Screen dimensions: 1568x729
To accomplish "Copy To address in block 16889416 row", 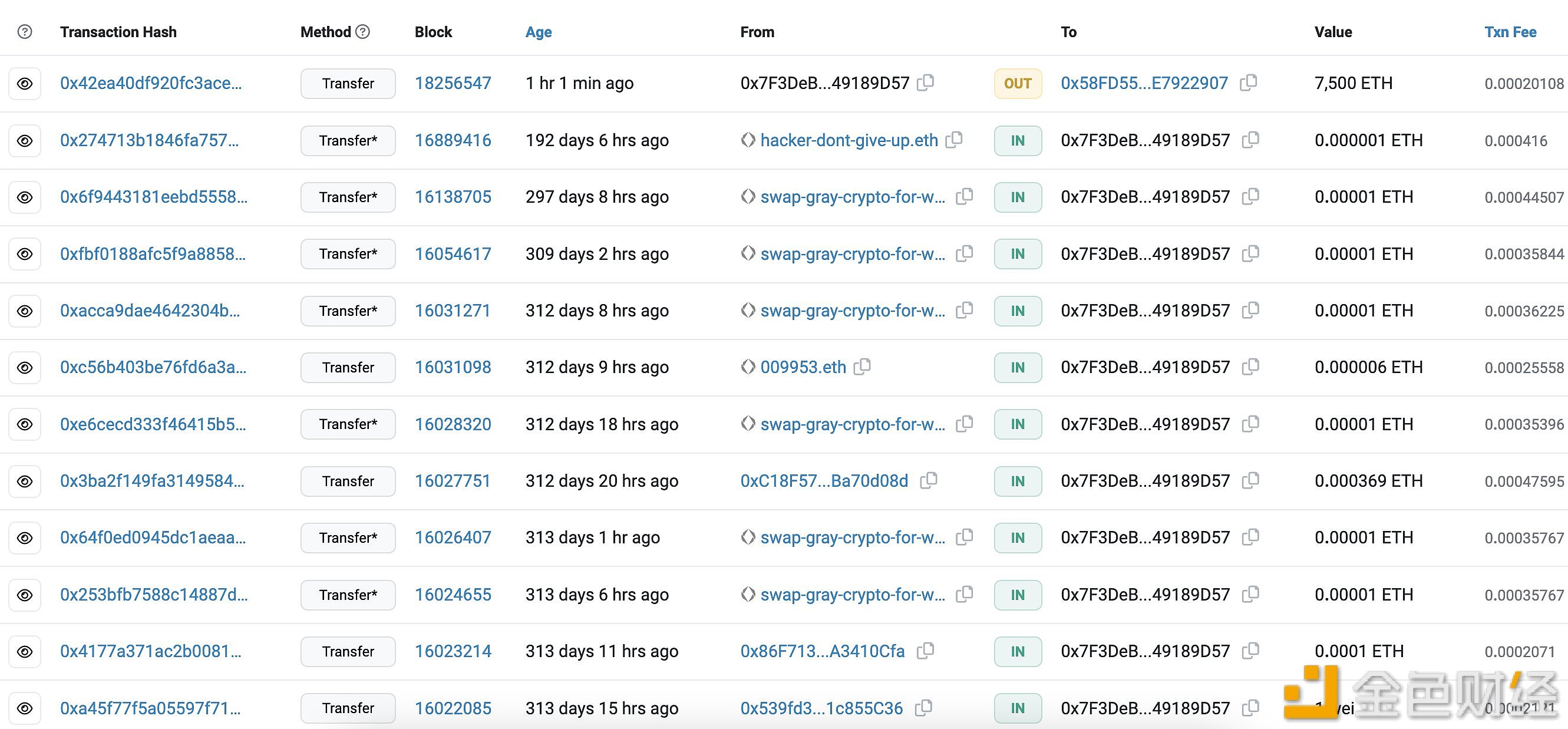I will (1250, 140).
